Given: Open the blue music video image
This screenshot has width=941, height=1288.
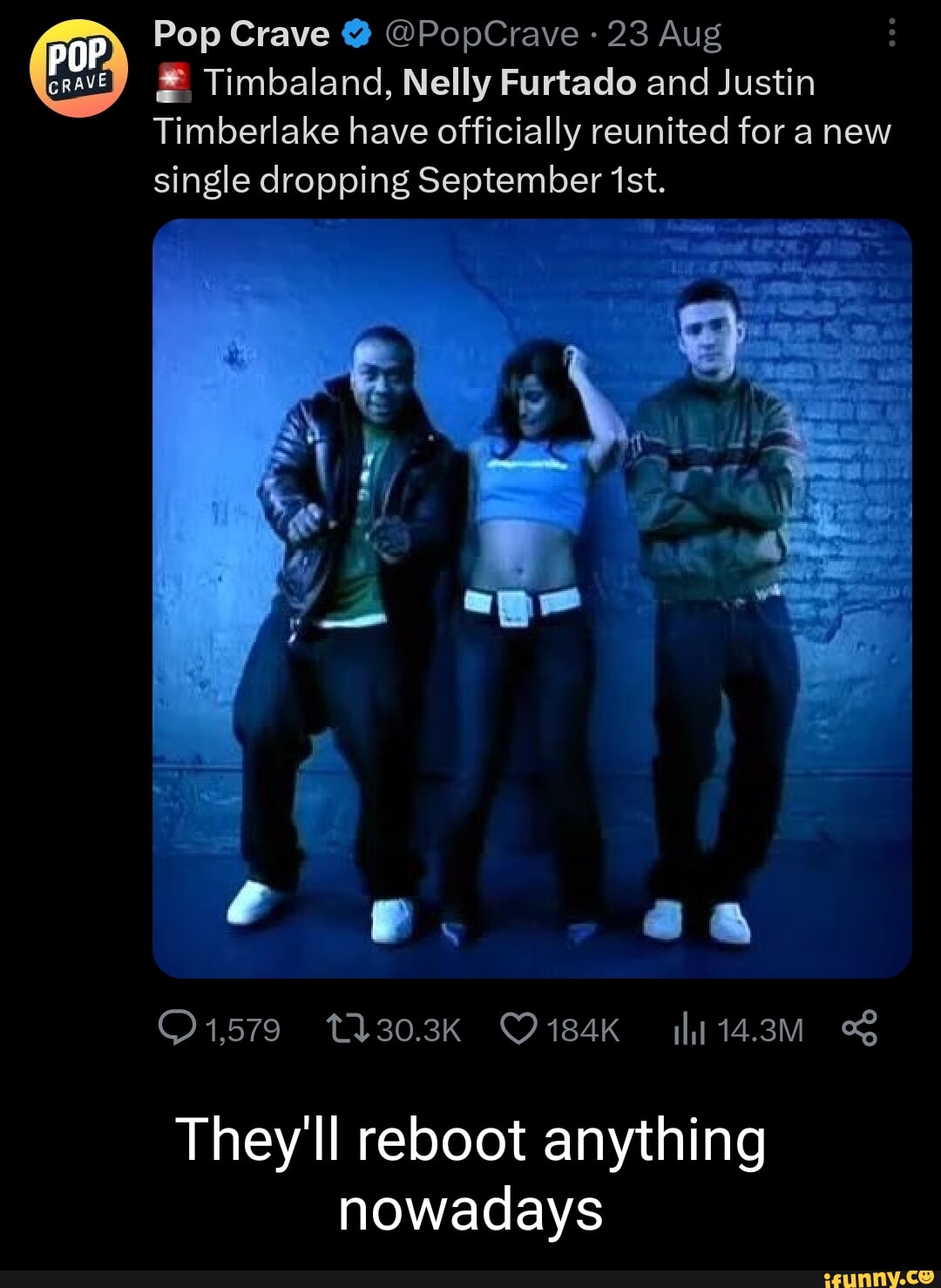Looking at the screenshot, I should pyautogui.click(x=532, y=598).
